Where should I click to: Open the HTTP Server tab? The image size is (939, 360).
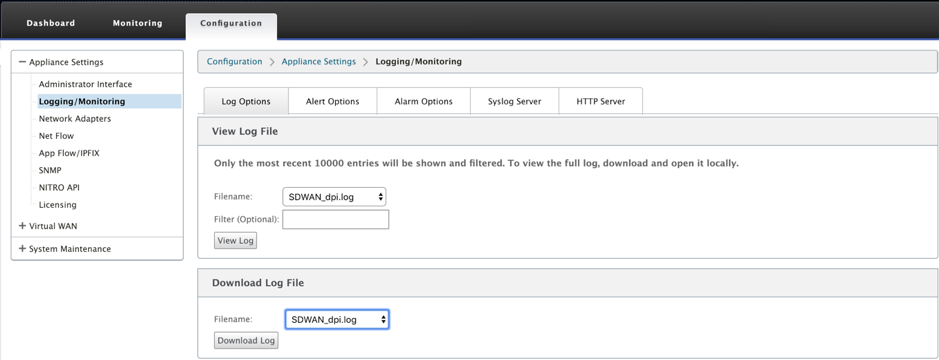pyautogui.click(x=601, y=101)
